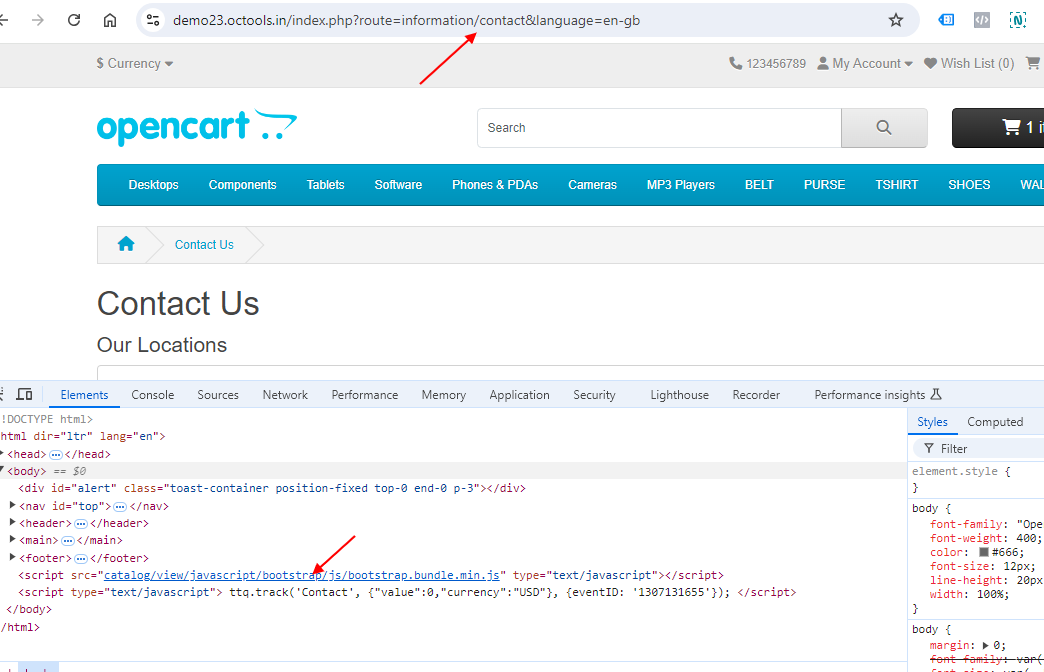Expand the margin property triangle
The height and width of the screenshot is (672, 1044).
pos(985,645)
